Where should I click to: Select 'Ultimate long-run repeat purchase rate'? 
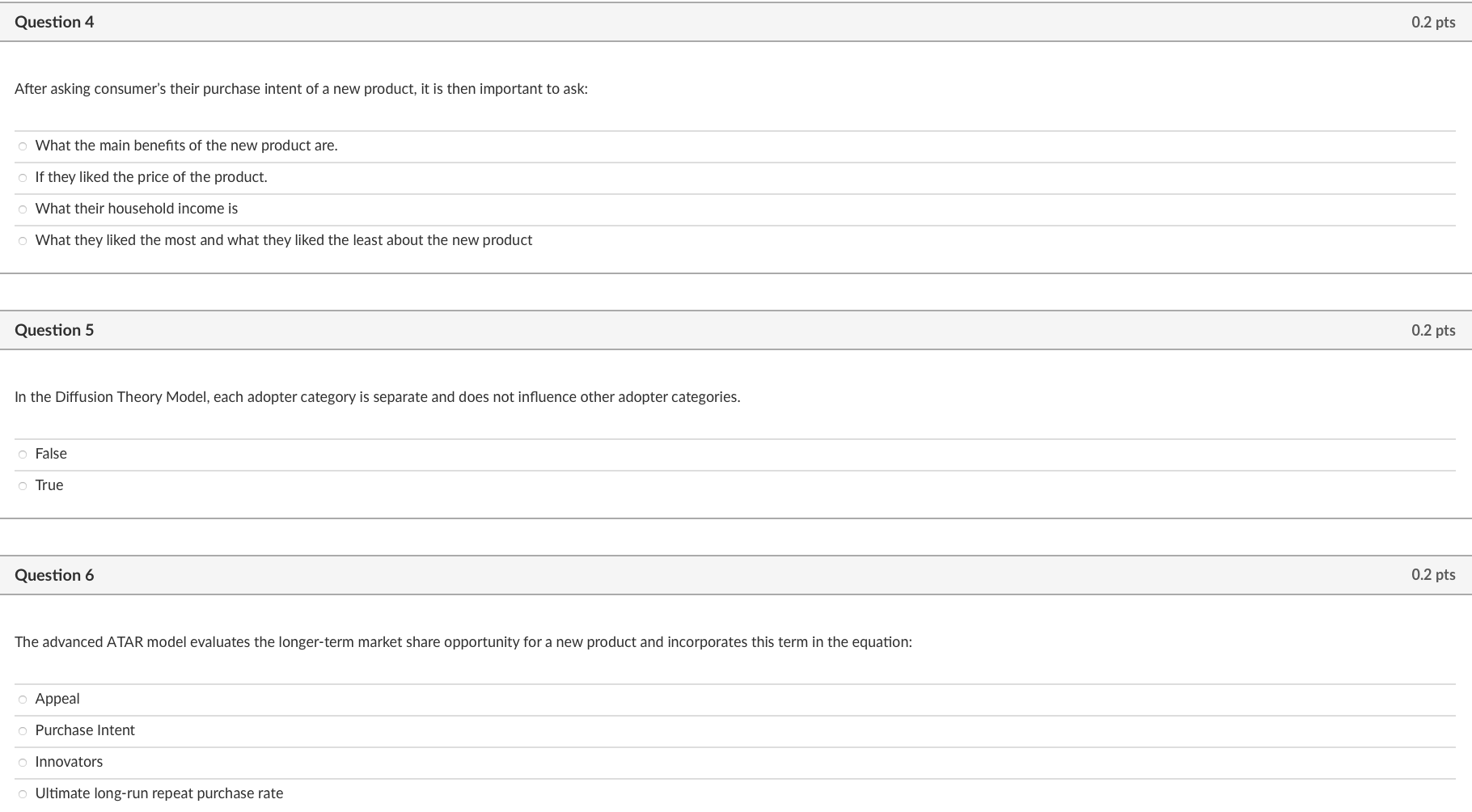coord(23,793)
